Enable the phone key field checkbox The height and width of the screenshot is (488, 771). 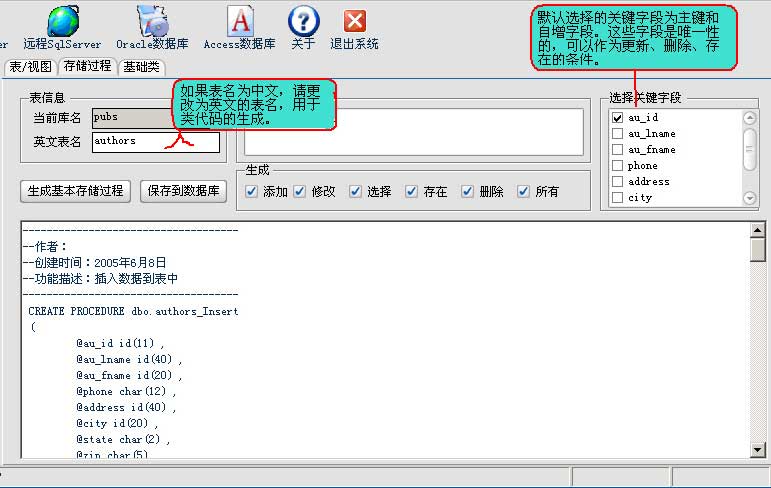(x=618, y=166)
